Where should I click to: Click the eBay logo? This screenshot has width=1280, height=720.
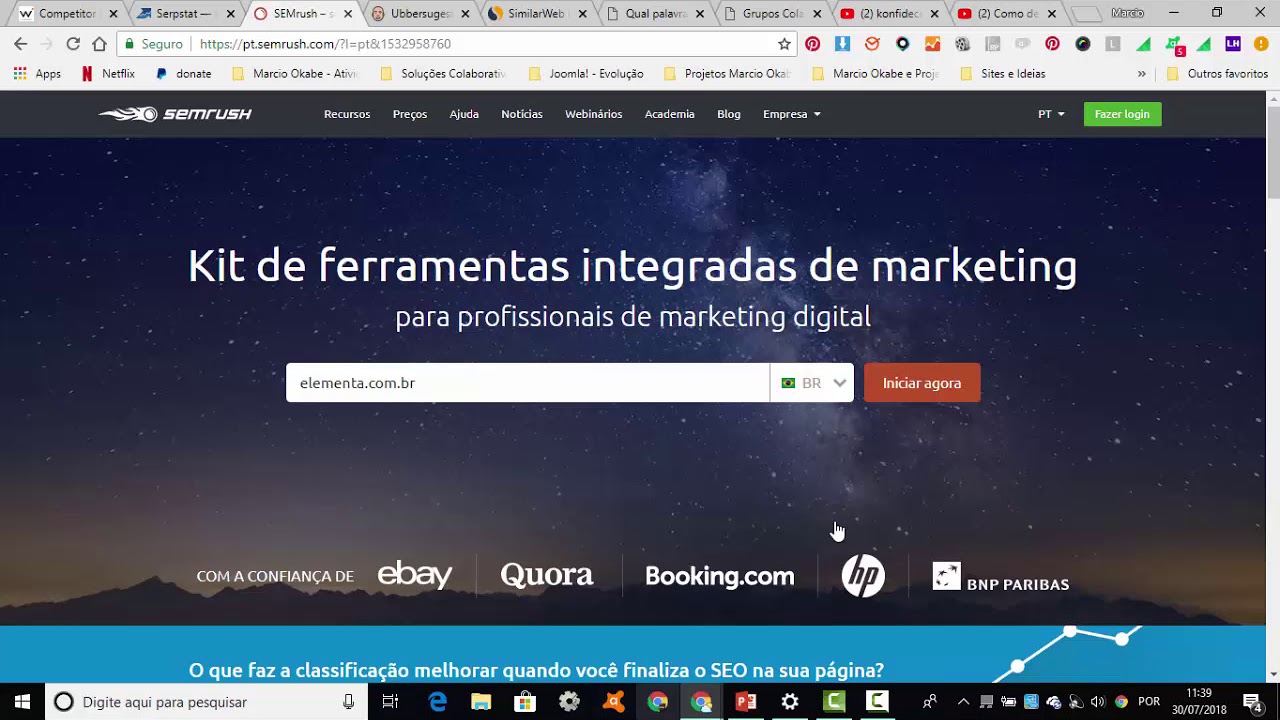415,575
